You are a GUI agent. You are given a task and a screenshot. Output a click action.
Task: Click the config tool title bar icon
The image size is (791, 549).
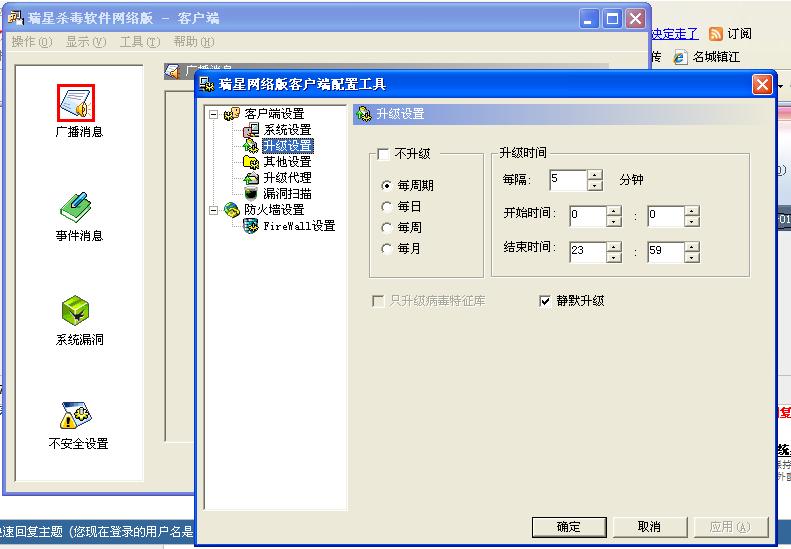pos(207,84)
